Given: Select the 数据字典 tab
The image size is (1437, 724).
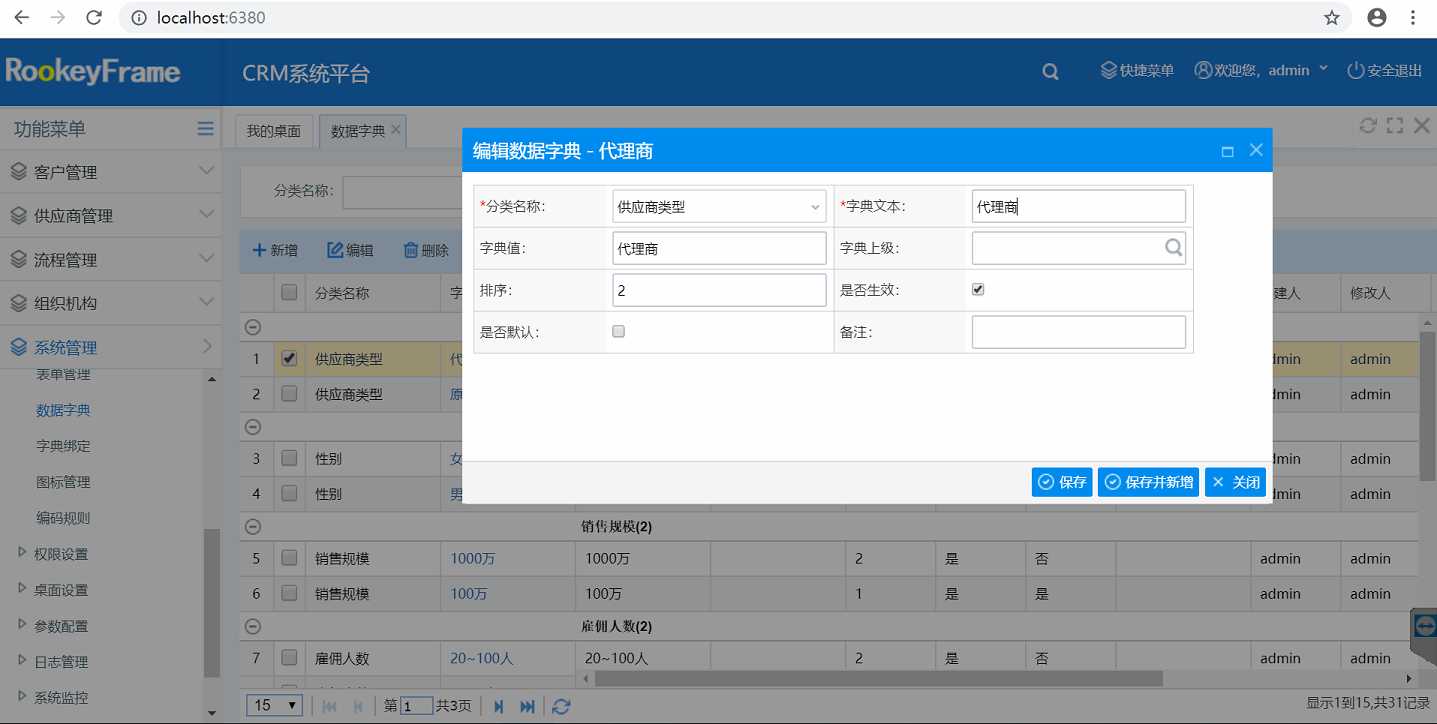Looking at the screenshot, I should point(357,131).
